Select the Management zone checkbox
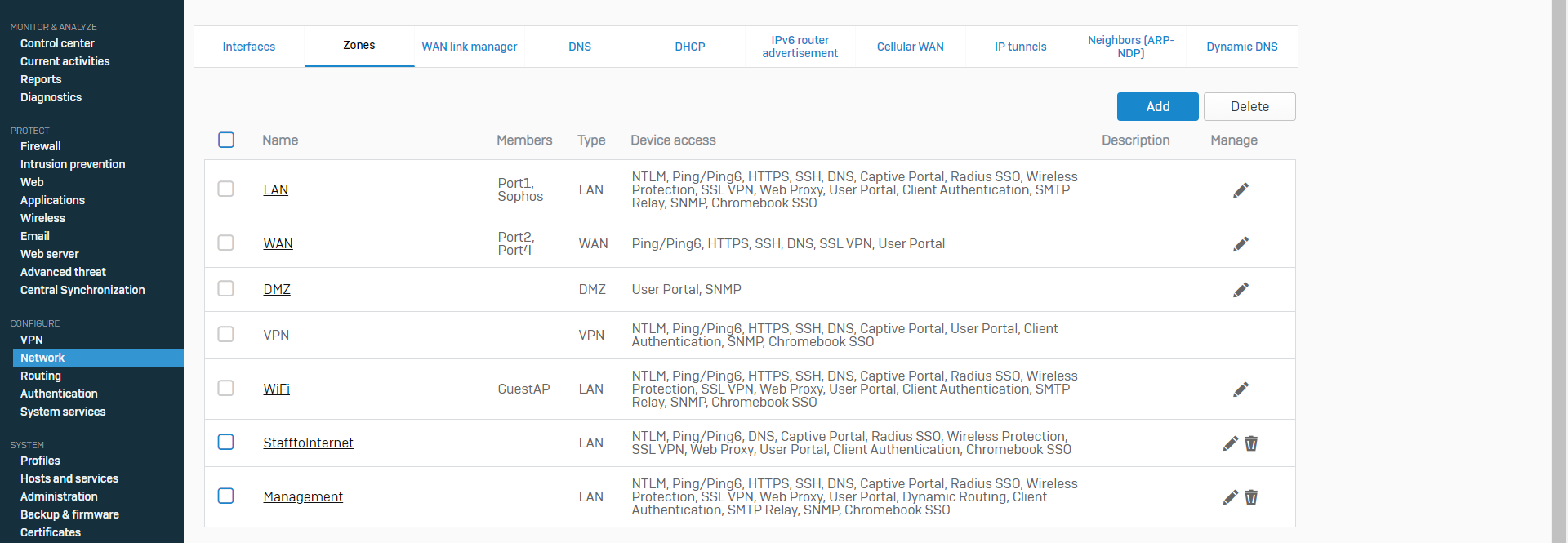 [226, 496]
